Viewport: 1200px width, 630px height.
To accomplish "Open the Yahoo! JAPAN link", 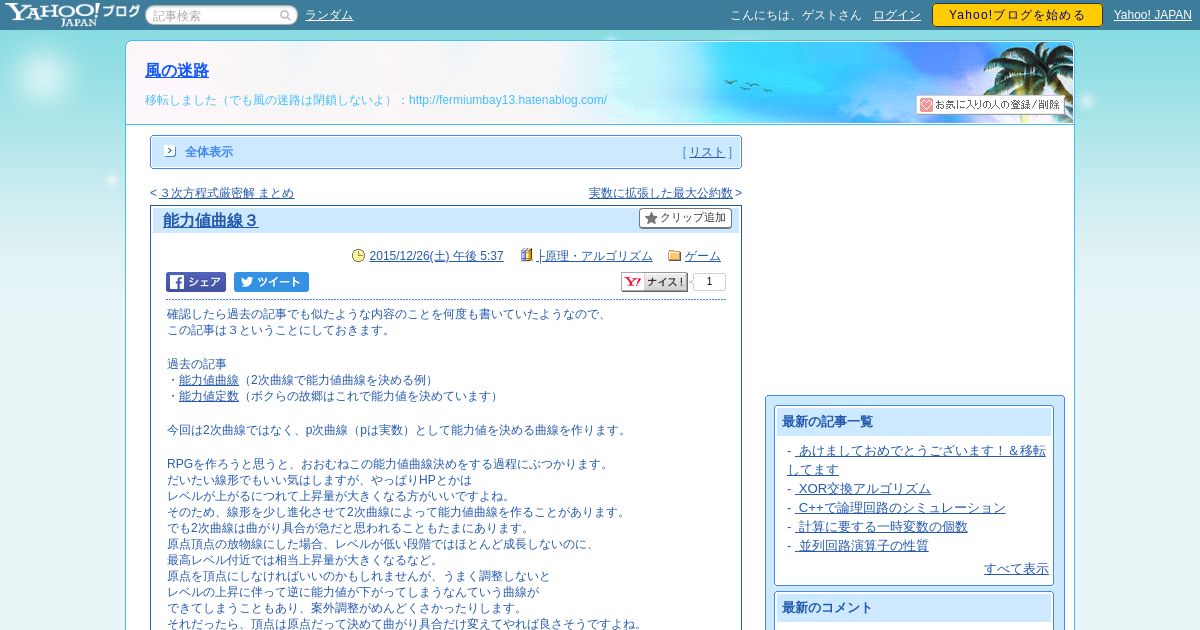I will [1153, 15].
